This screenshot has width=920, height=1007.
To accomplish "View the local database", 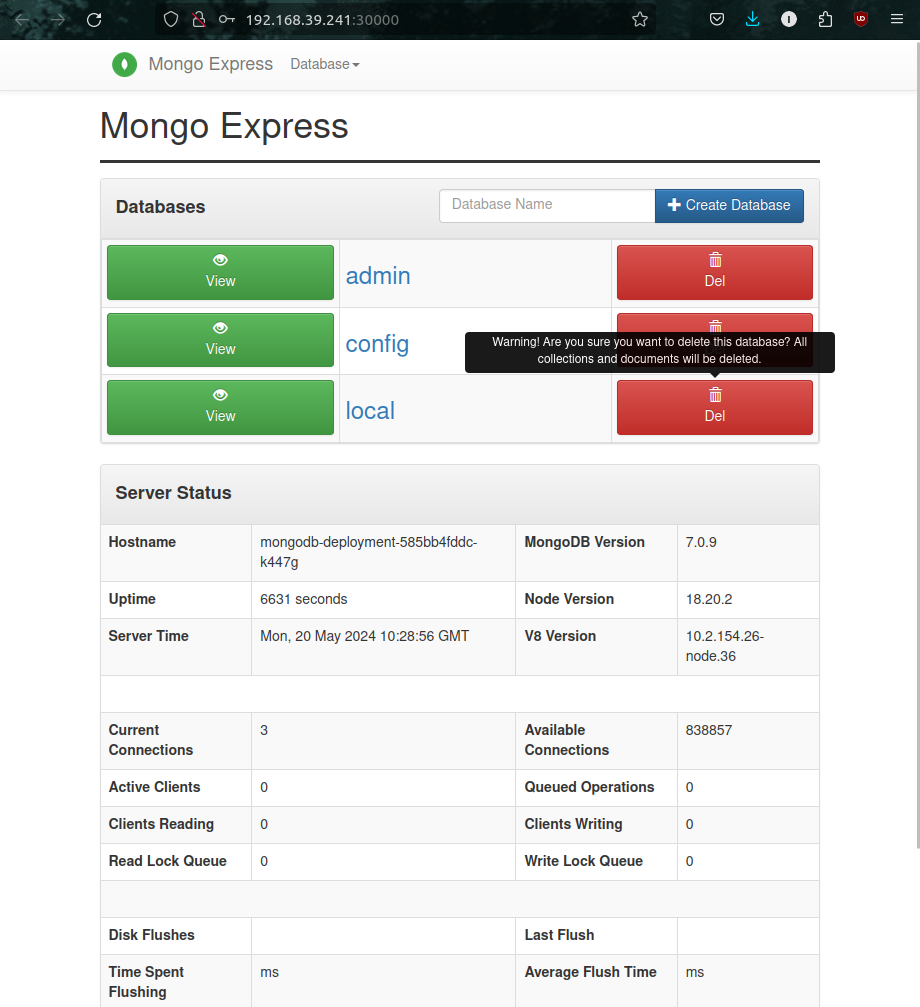I will pos(220,408).
